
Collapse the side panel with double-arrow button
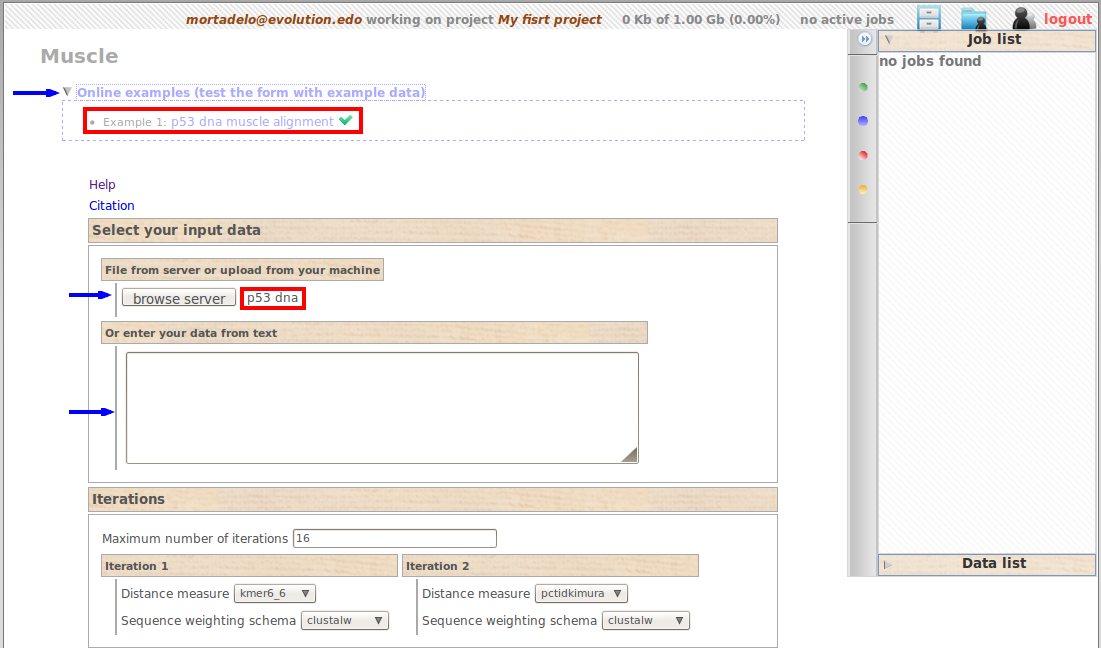tap(863, 39)
